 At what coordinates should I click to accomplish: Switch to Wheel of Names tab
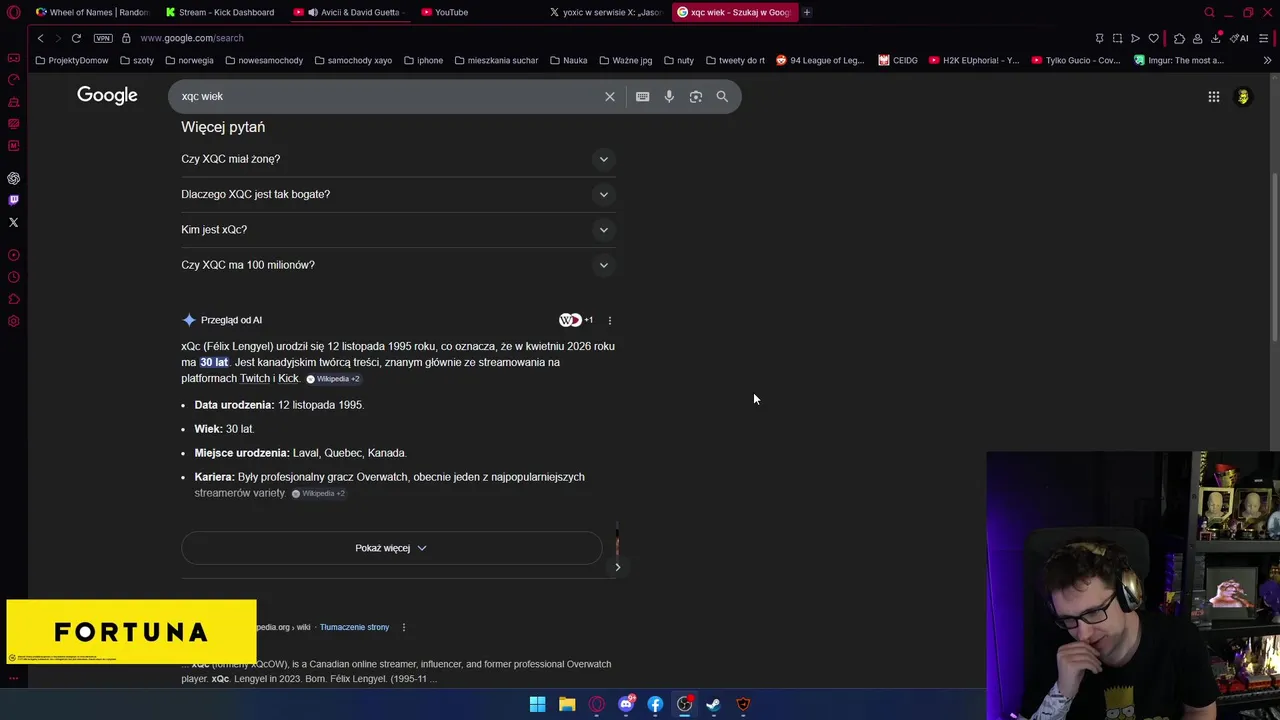coord(92,12)
